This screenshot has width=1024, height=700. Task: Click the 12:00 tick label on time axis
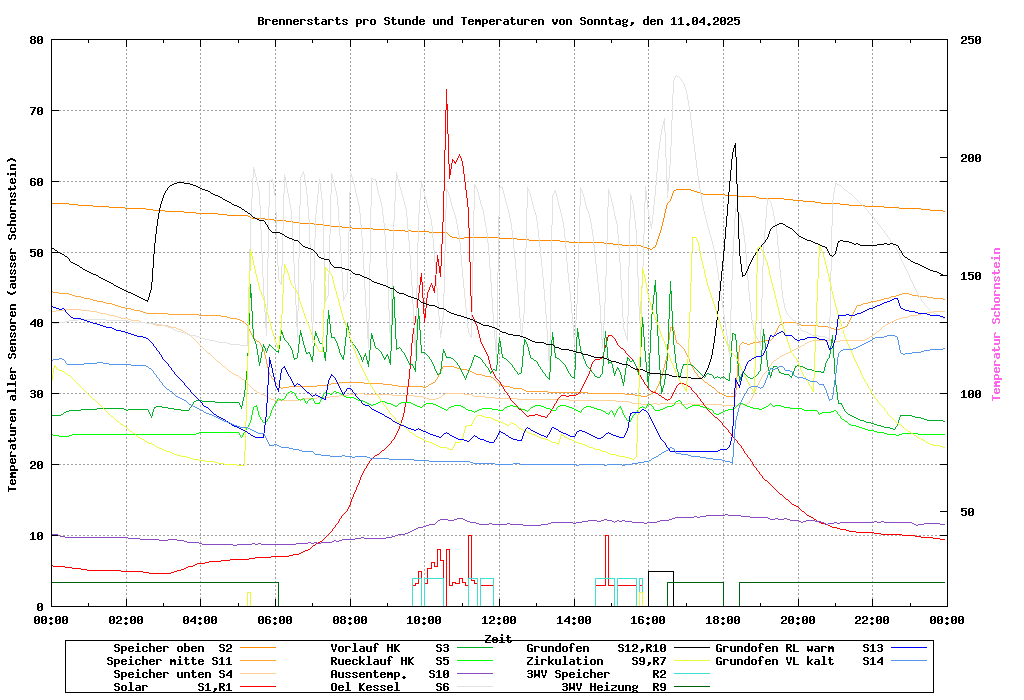(498, 620)
